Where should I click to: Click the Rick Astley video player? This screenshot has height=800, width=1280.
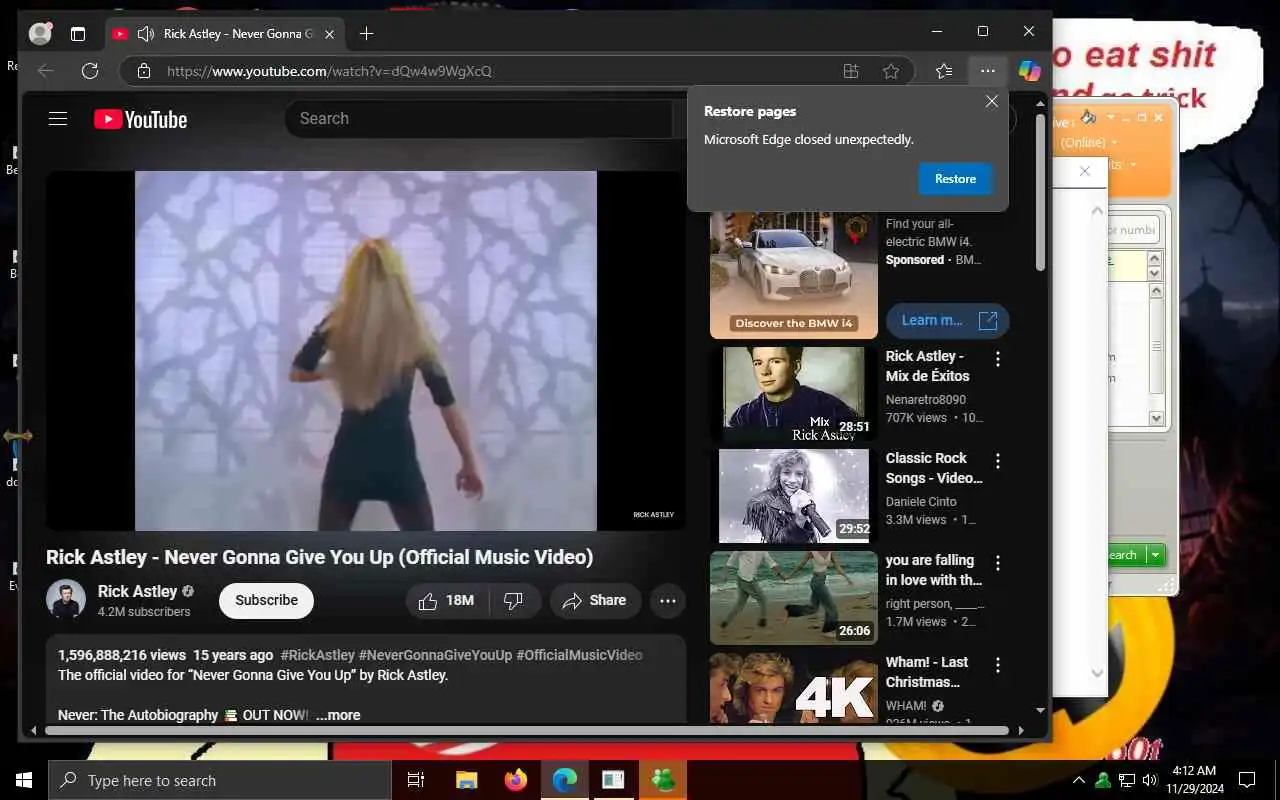pyautogui.click(x=366, y=350)
